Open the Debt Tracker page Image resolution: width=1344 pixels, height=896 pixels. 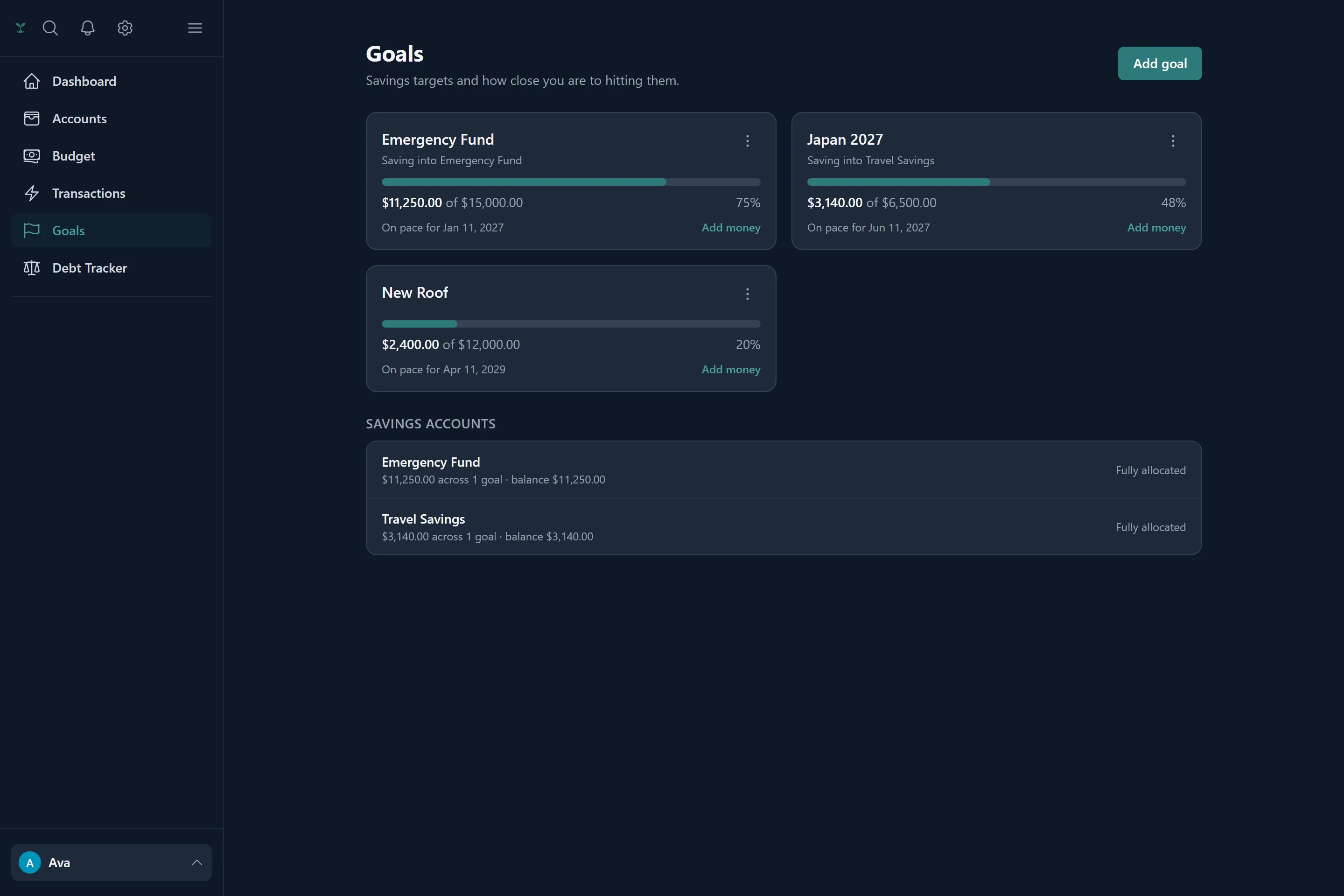point(112,268)
